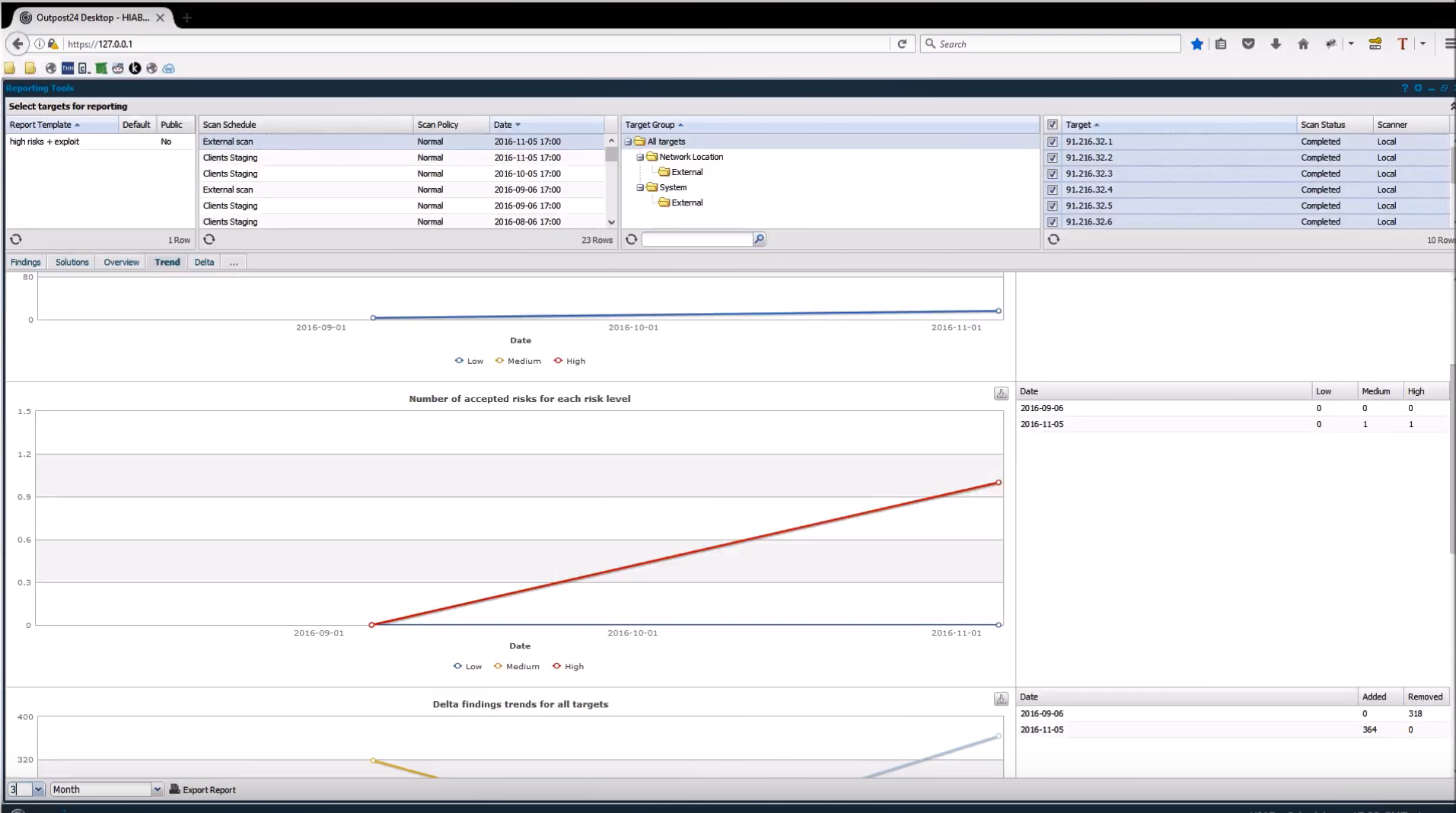Screen dimensions: 1456x813
Task: Collapse the System tree node
Action: tap(640, 187)
